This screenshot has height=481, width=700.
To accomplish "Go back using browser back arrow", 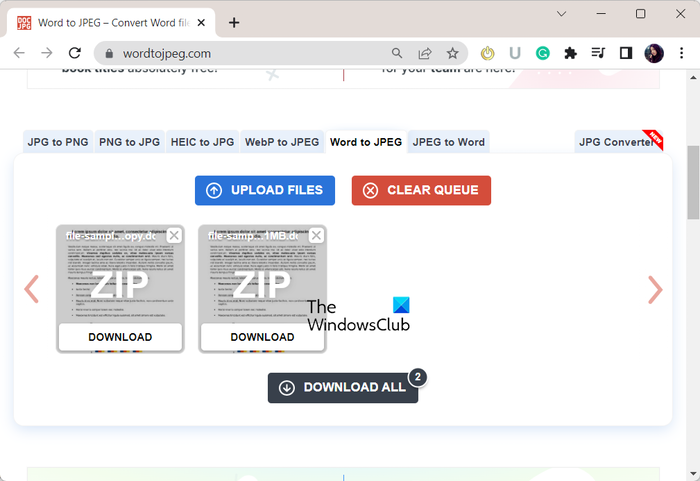I will (19, 53).
